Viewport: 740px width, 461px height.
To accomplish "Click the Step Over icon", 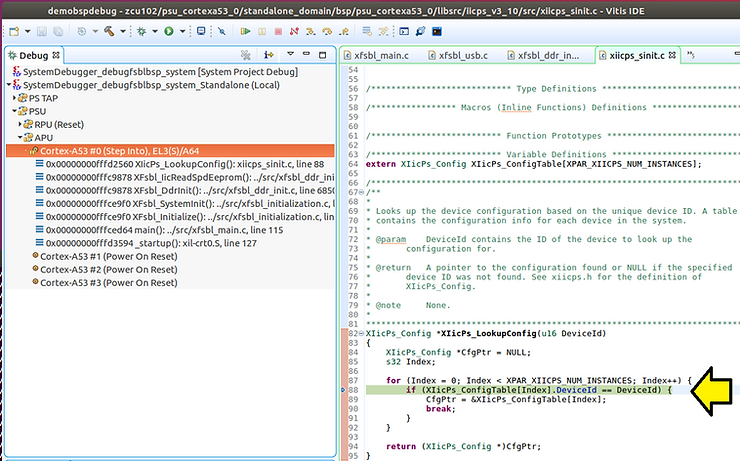I will pyautogui.click(x=327, y=31).
